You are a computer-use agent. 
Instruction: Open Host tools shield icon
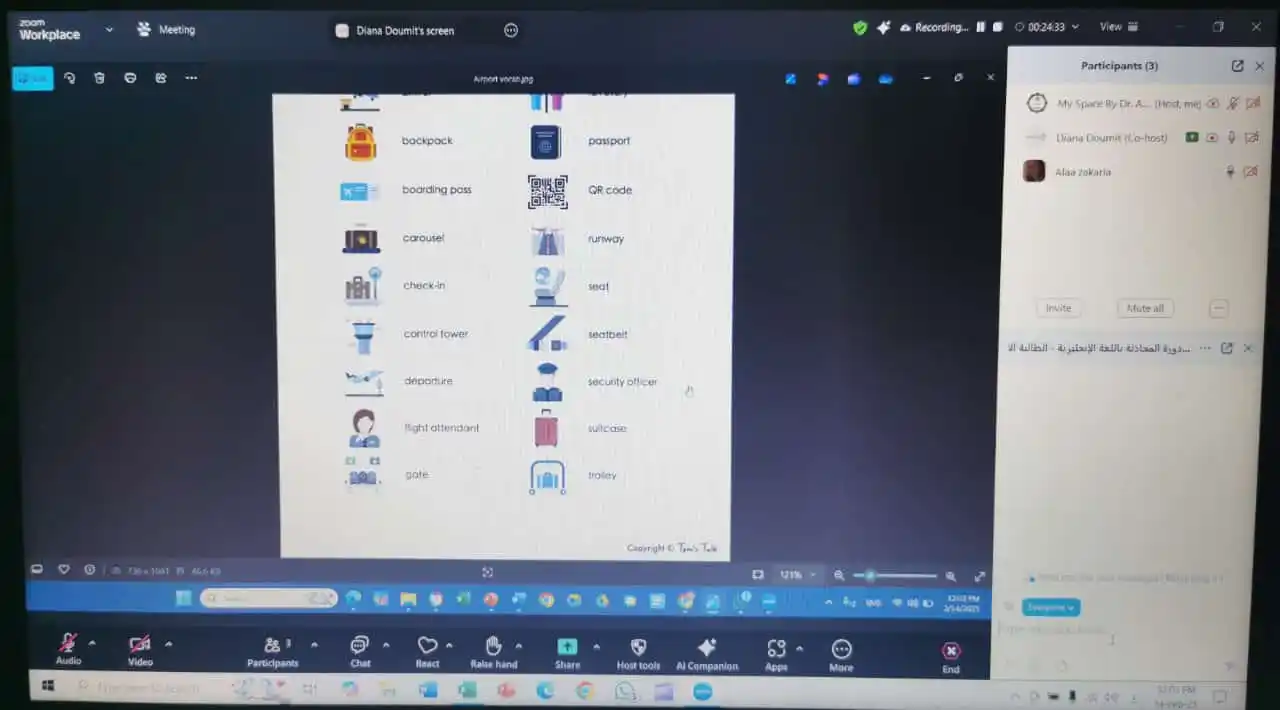click(x=638, y=647)
